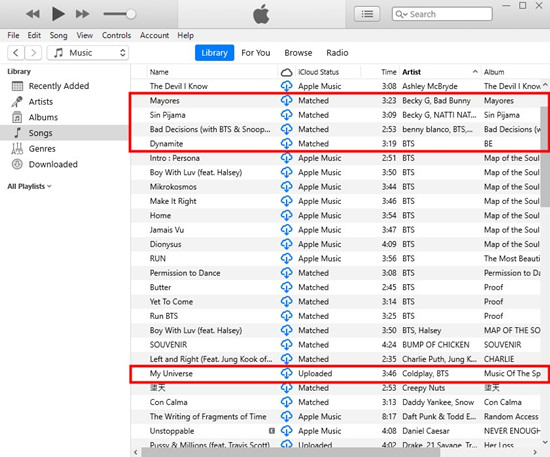The width and height of the screenshot is (550, 457).
Task: Select Genres in the sidebar
Action: point(42,149)
